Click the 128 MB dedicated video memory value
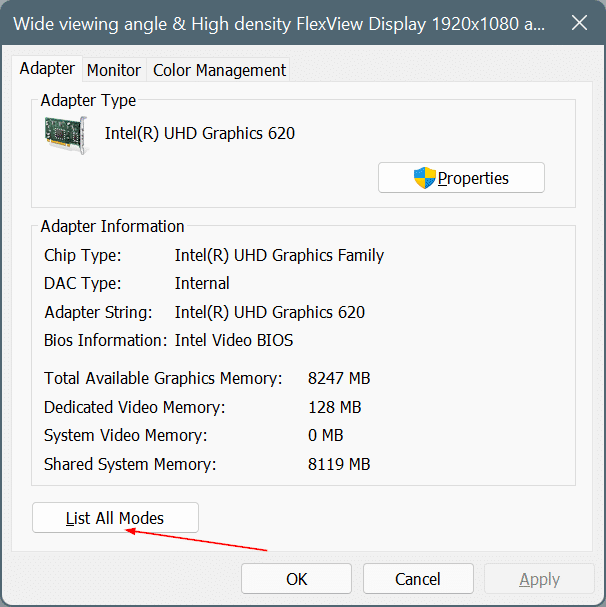The width and height of the screenshot is (606, 607). point(335,407)
